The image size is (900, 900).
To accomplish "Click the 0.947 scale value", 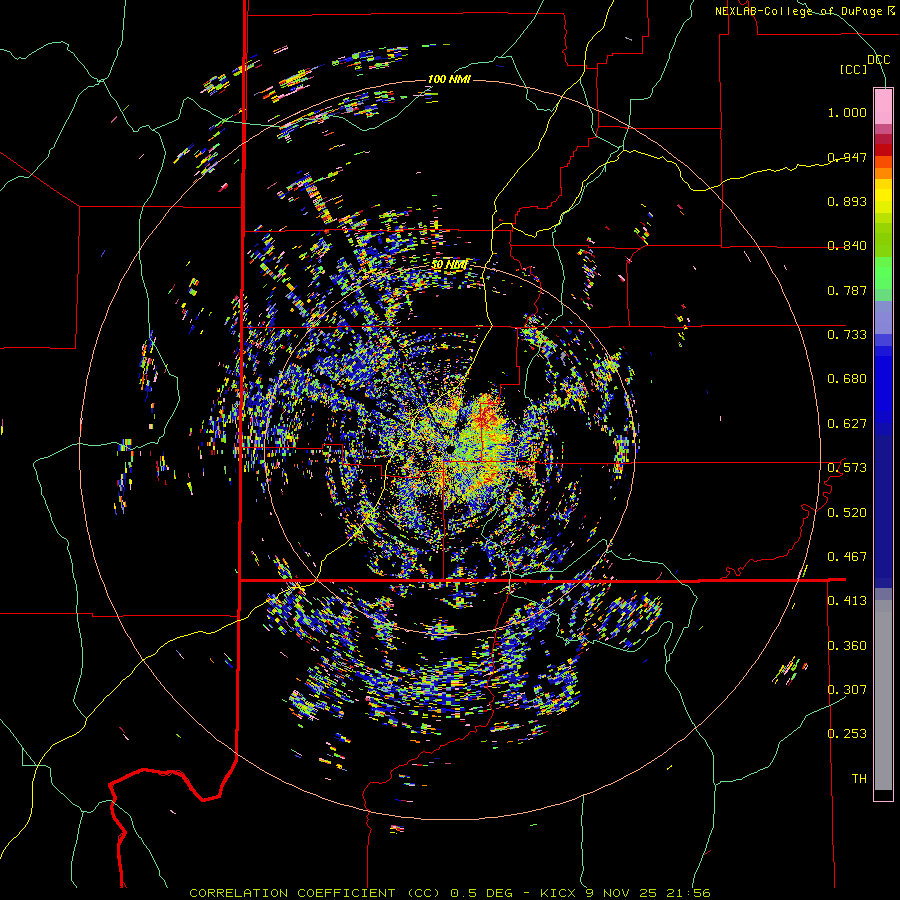I will (847, 157).
